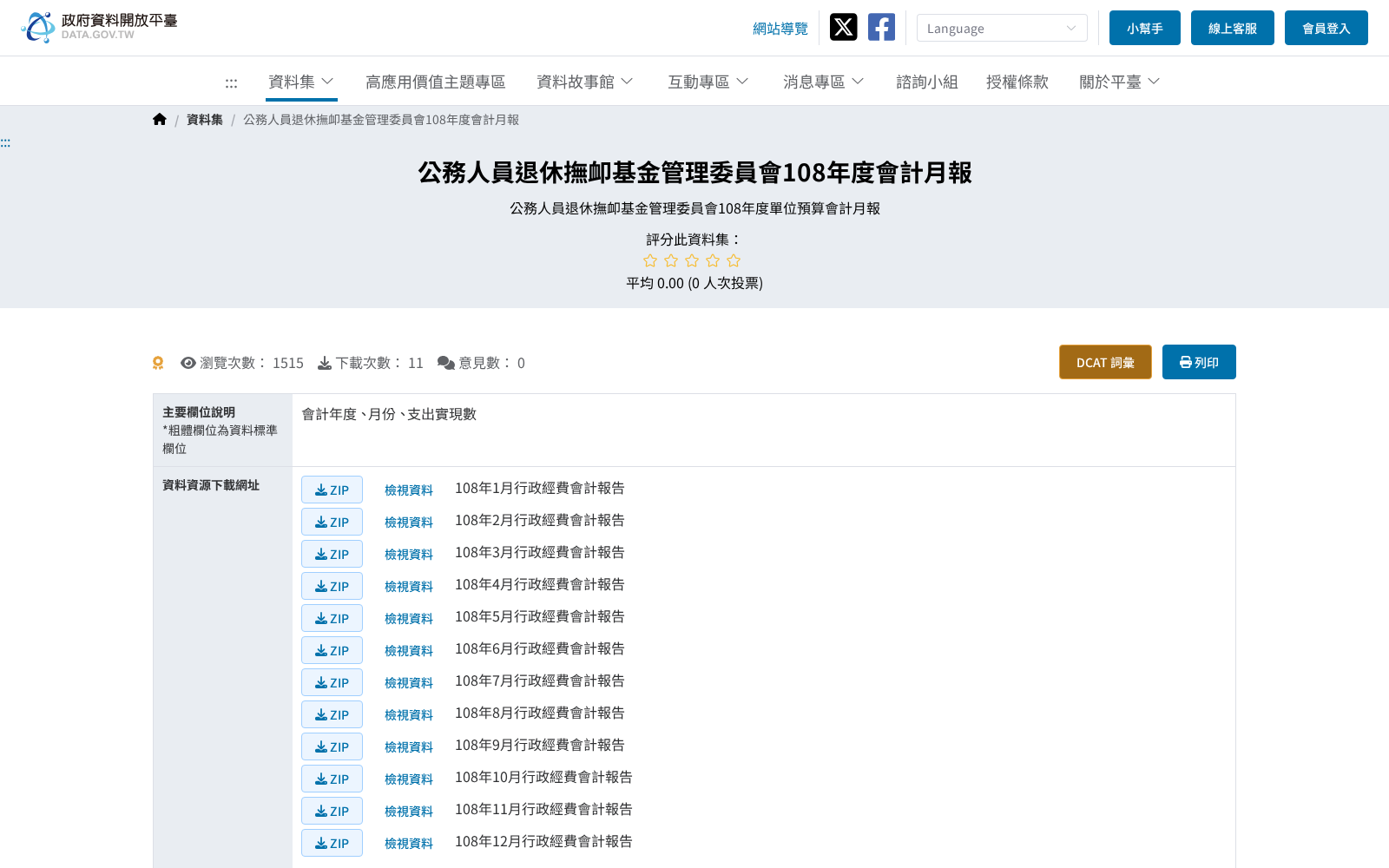This screenshot has height=868, width=1389.
Task: Download ZIP for 108年8月 report
Action: tap(332, 714)
